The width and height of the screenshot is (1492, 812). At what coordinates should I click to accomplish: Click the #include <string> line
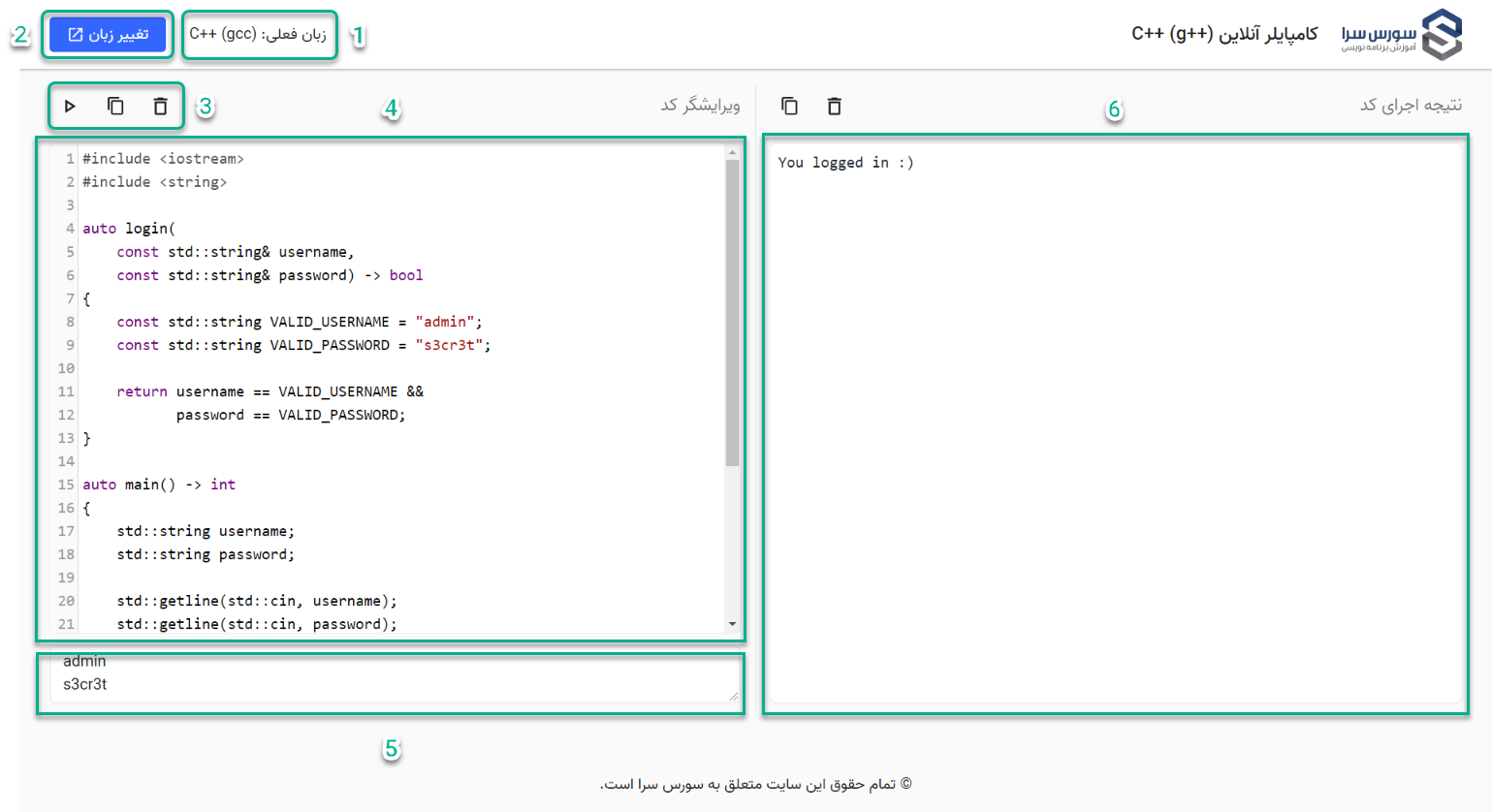coord(154,182)
